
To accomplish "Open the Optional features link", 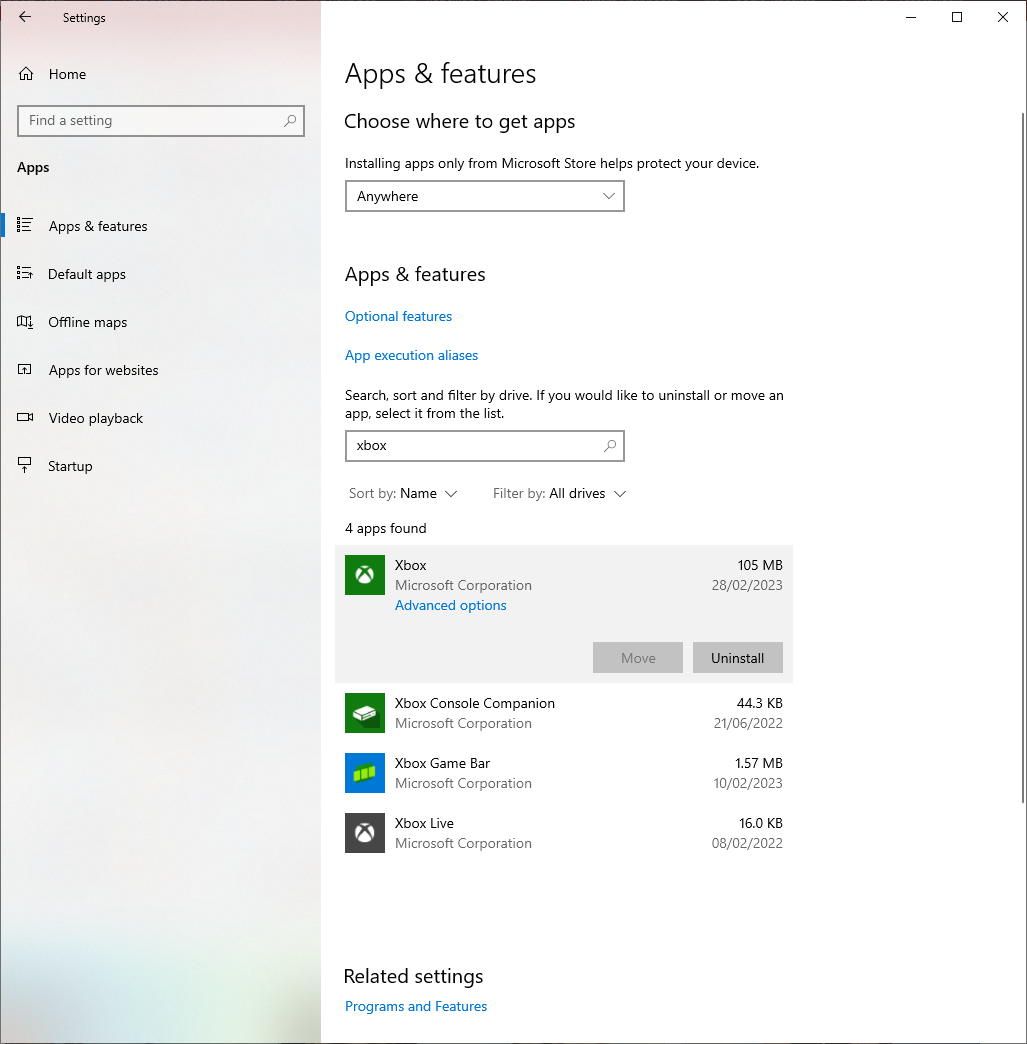I will (398, 316).
